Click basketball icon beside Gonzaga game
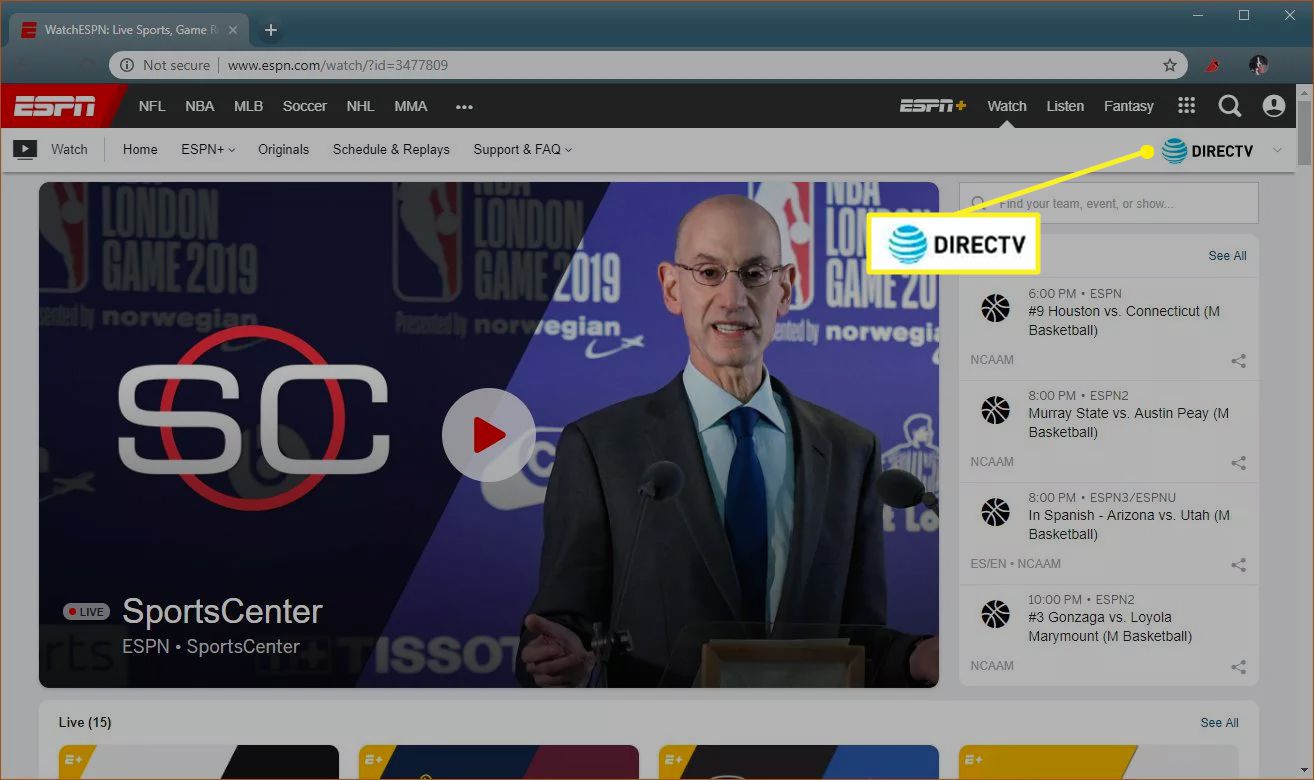Screen dimensions: 1314x780 (x=995, y=614)
